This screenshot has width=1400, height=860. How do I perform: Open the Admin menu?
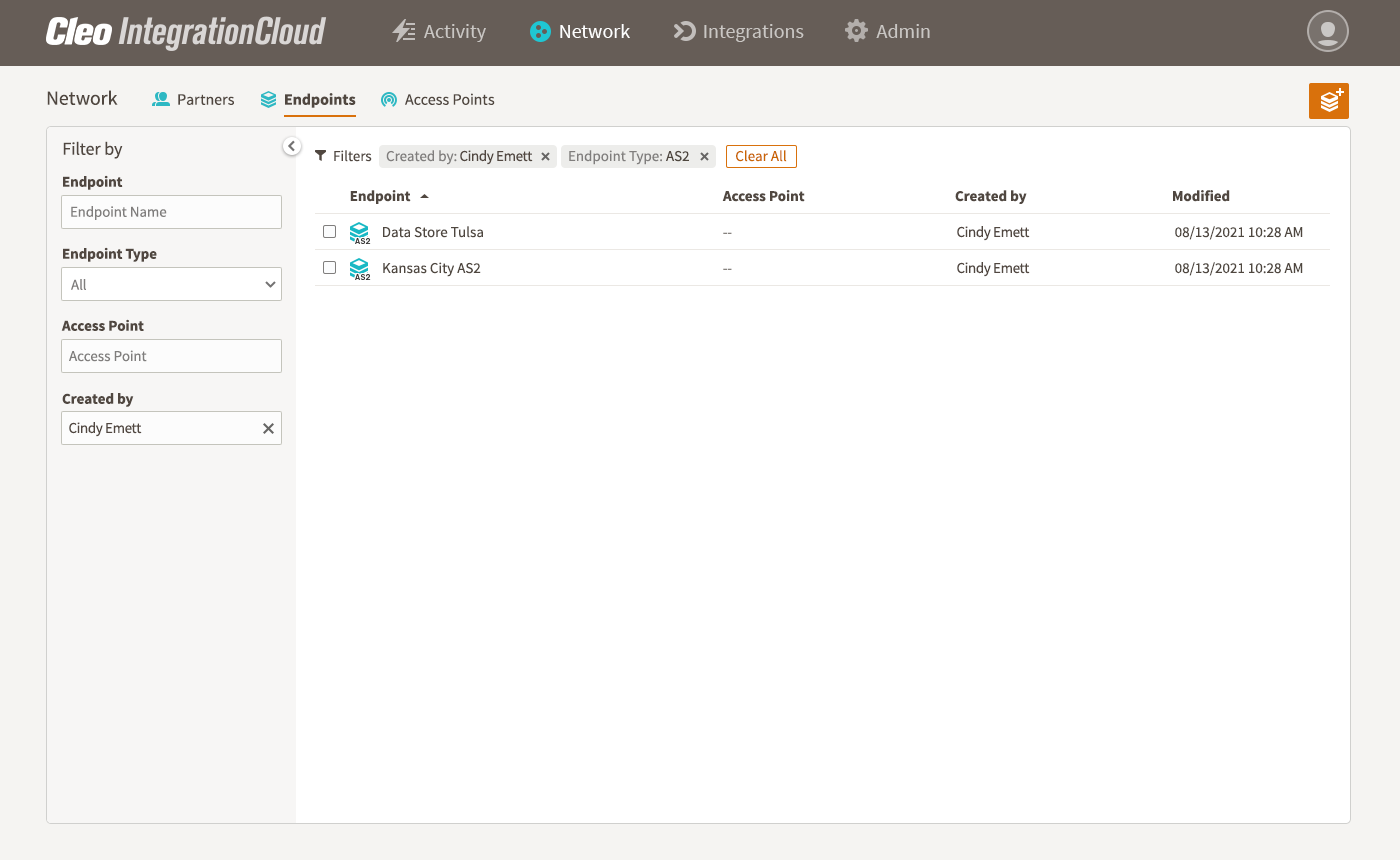[x=888, y=32]
